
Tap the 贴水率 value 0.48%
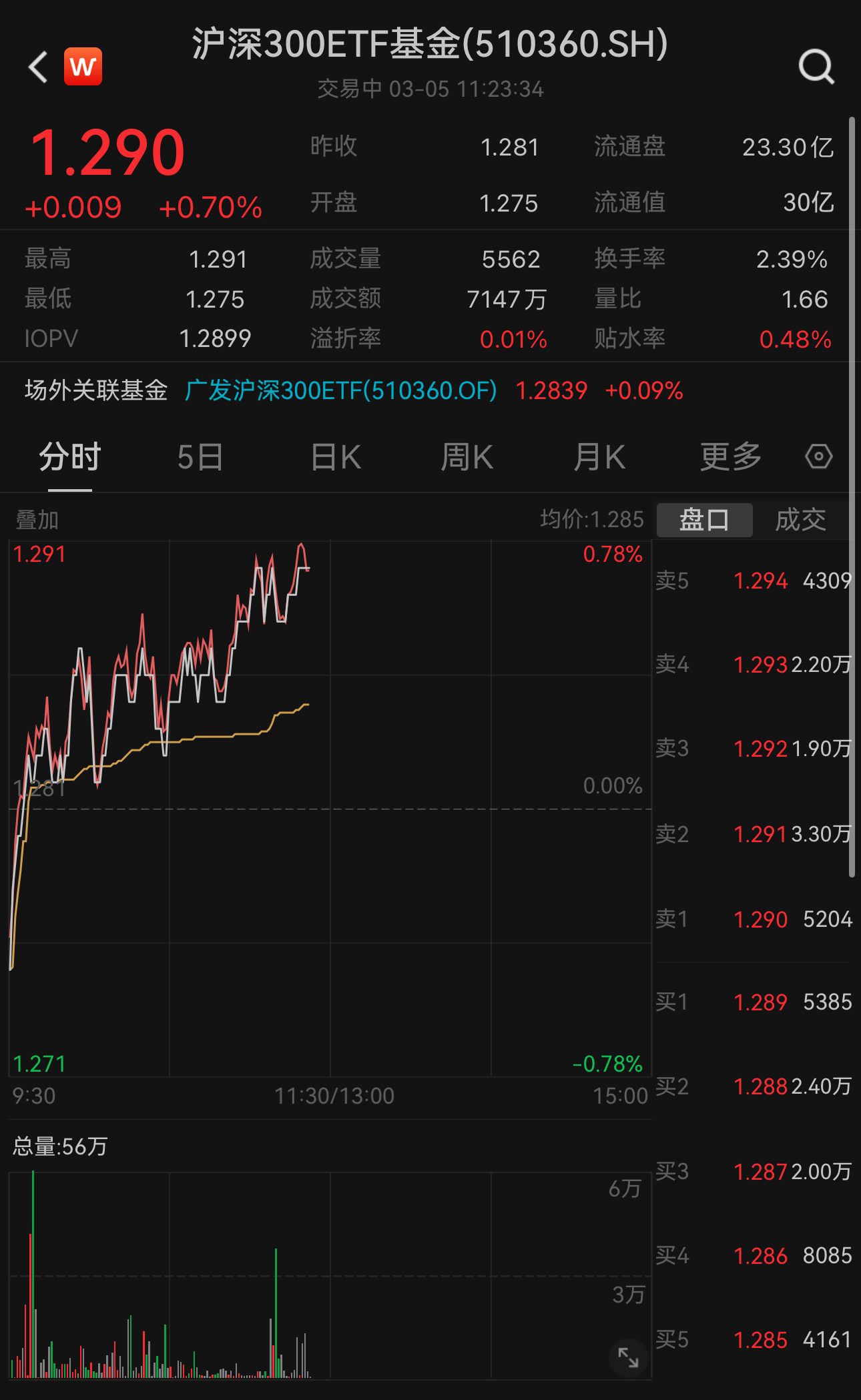coord(796,340)
